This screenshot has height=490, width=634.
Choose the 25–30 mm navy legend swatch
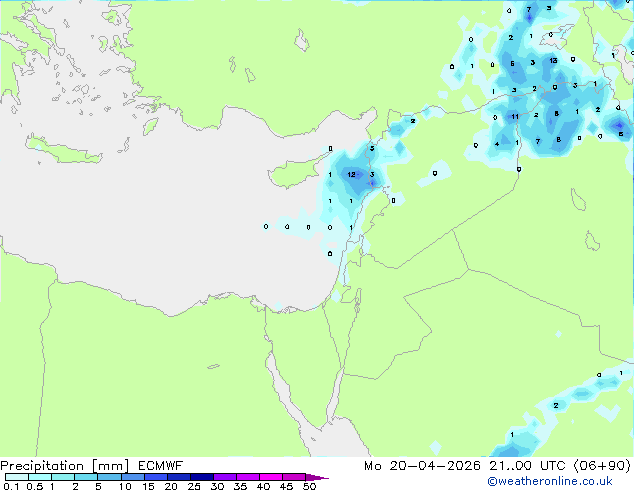[x=201, y=477]
